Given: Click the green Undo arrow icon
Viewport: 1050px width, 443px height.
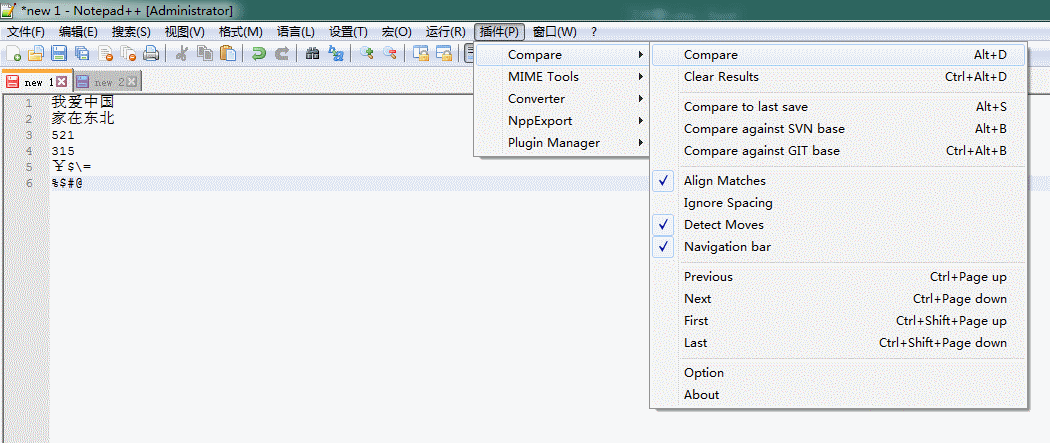Looking at the screenshot, I should click(x=258, y=54).
